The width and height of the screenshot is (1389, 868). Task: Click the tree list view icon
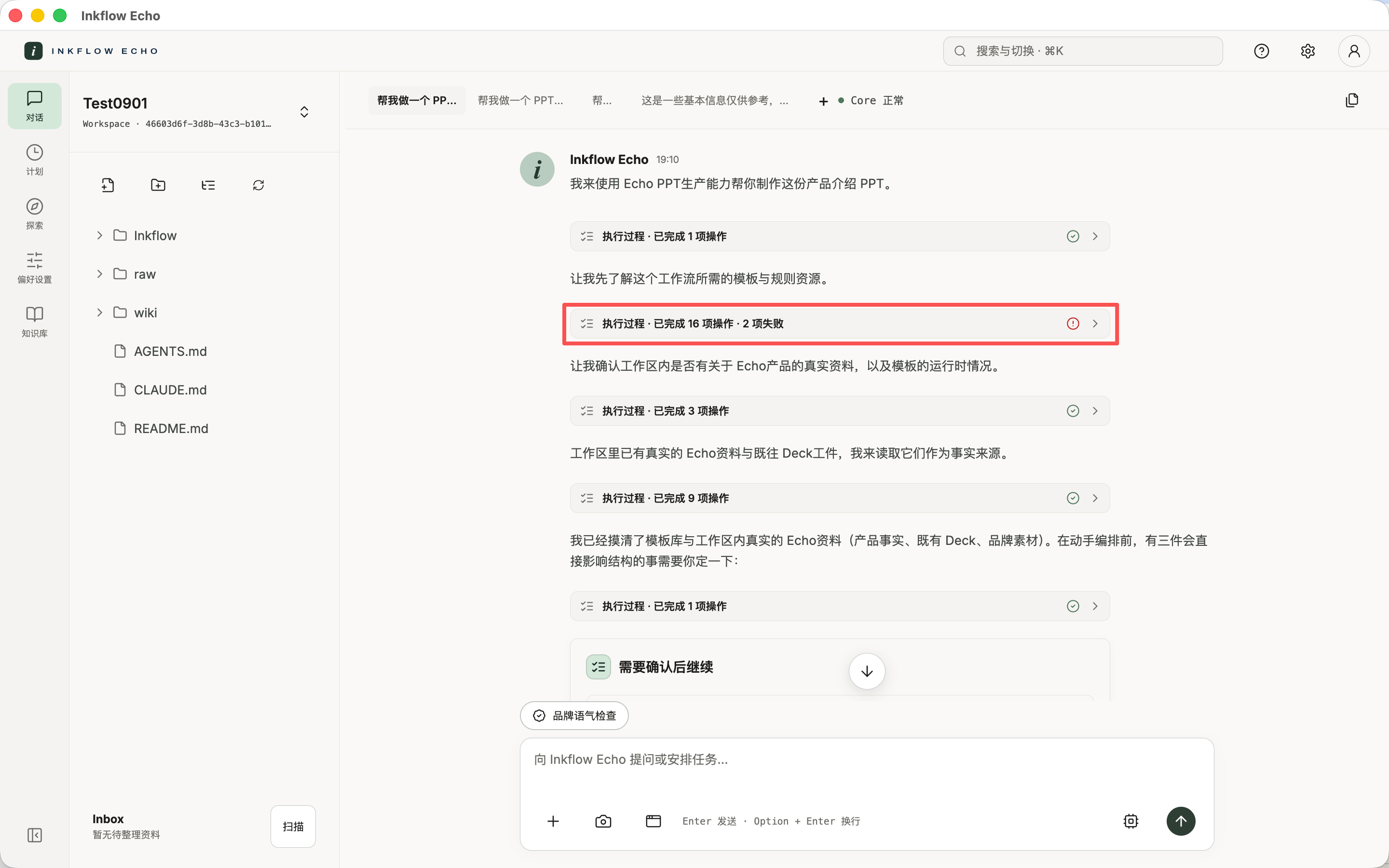208,185
